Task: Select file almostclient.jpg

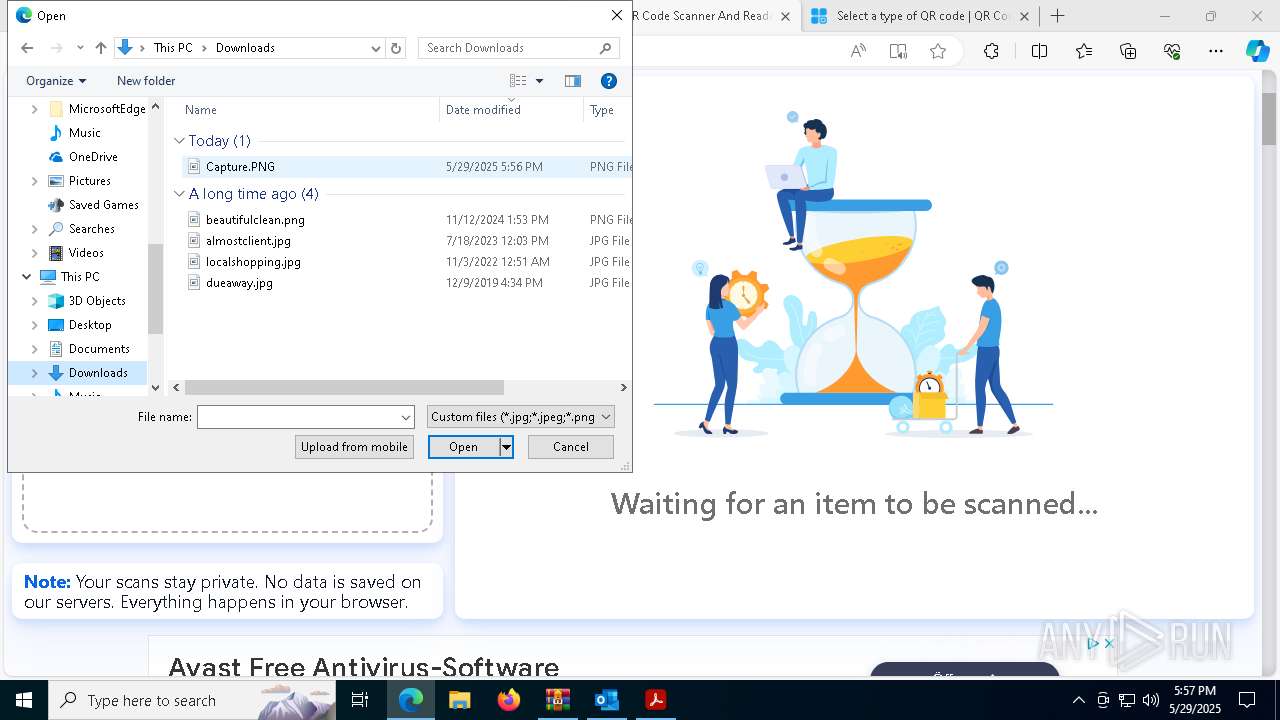Action: pyautogui.click(x=248, y=241)
